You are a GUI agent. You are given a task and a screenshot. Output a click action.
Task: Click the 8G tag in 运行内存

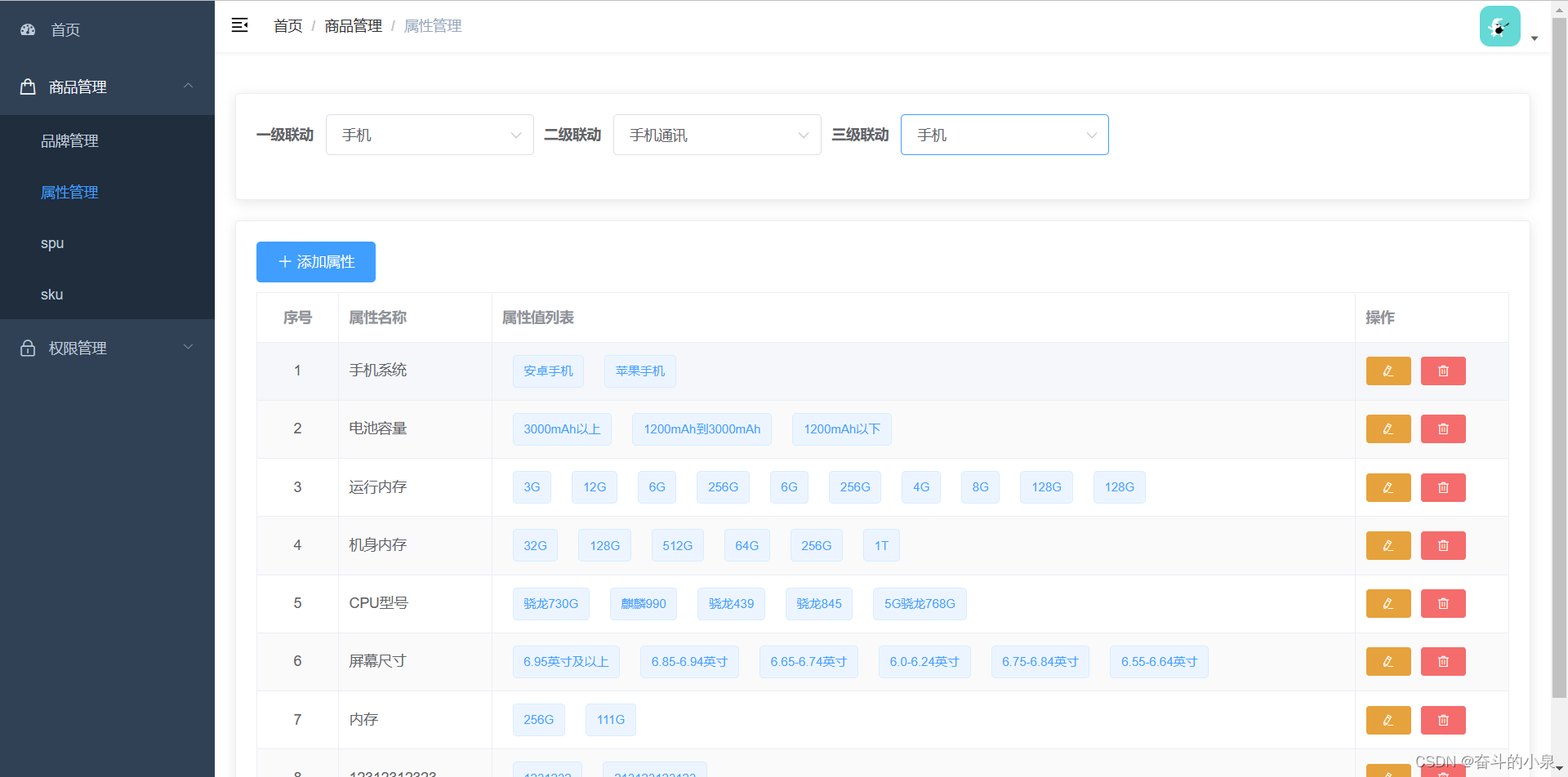[980, 487]
